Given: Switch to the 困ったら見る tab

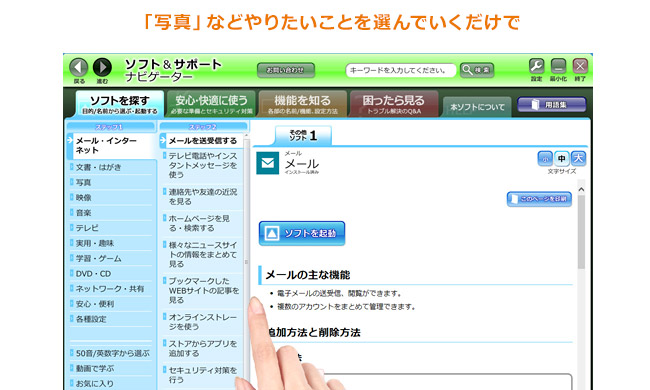Looking at the screenshot, I should 394,104.
